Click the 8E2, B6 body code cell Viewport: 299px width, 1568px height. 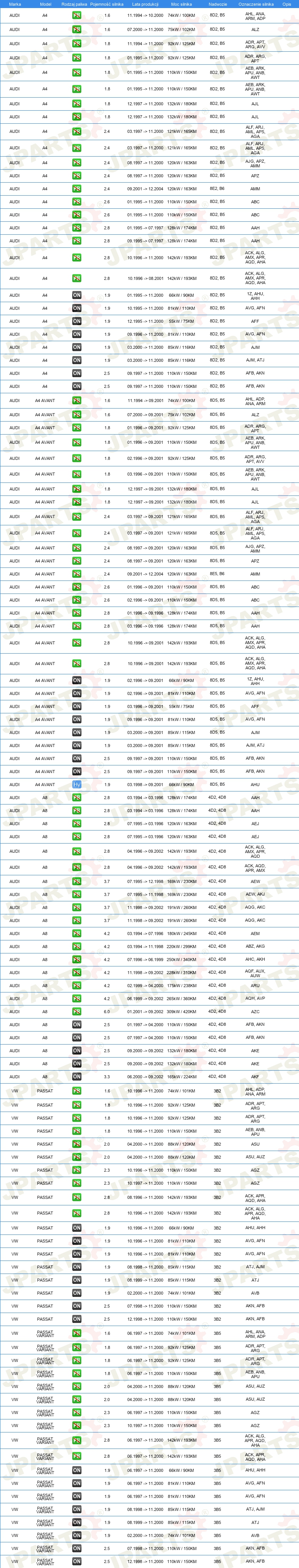click(217, 189)
